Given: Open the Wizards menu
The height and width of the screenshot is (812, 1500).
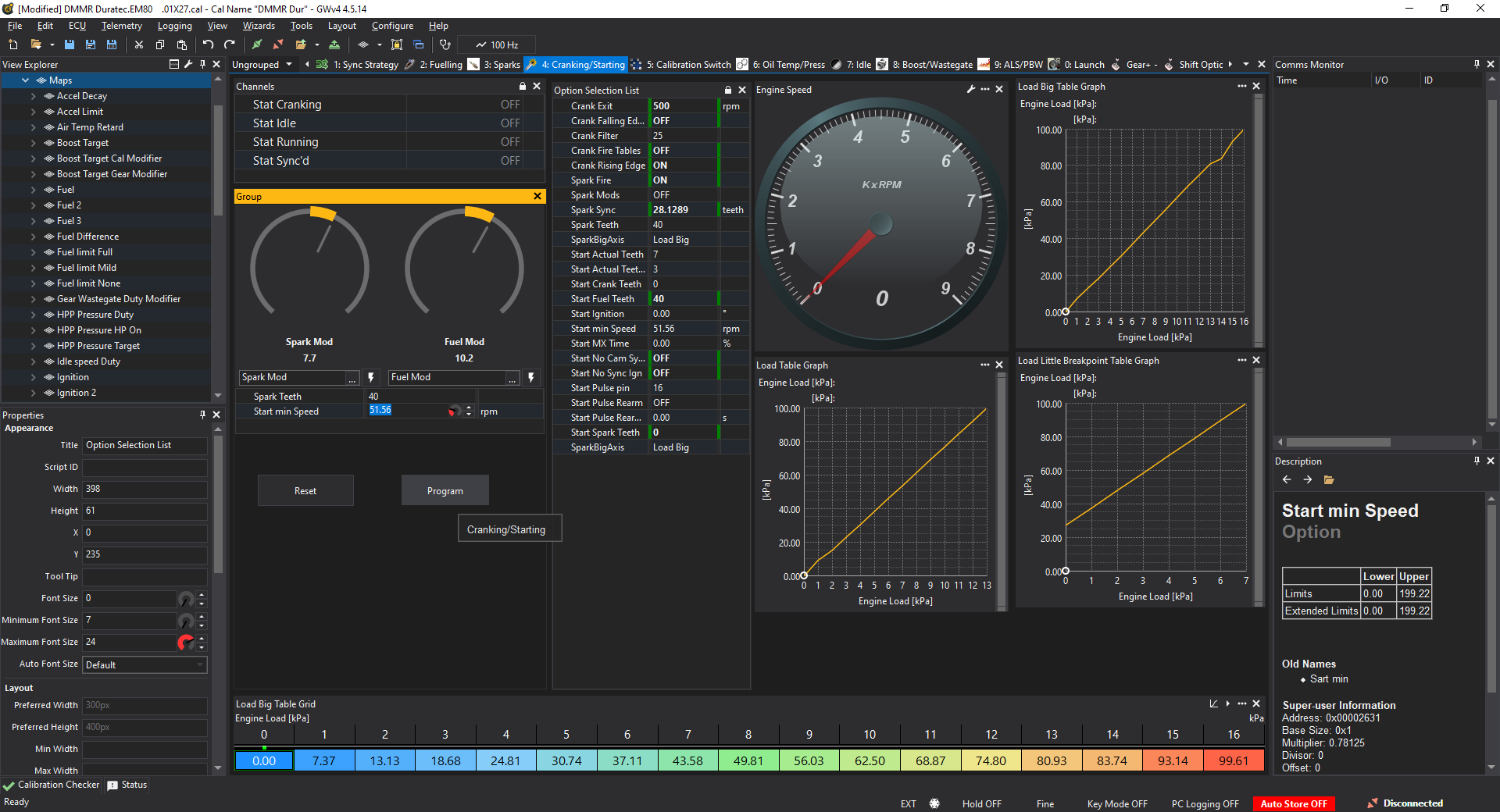Looking at the screenshot, I should [x=259, y=26].
